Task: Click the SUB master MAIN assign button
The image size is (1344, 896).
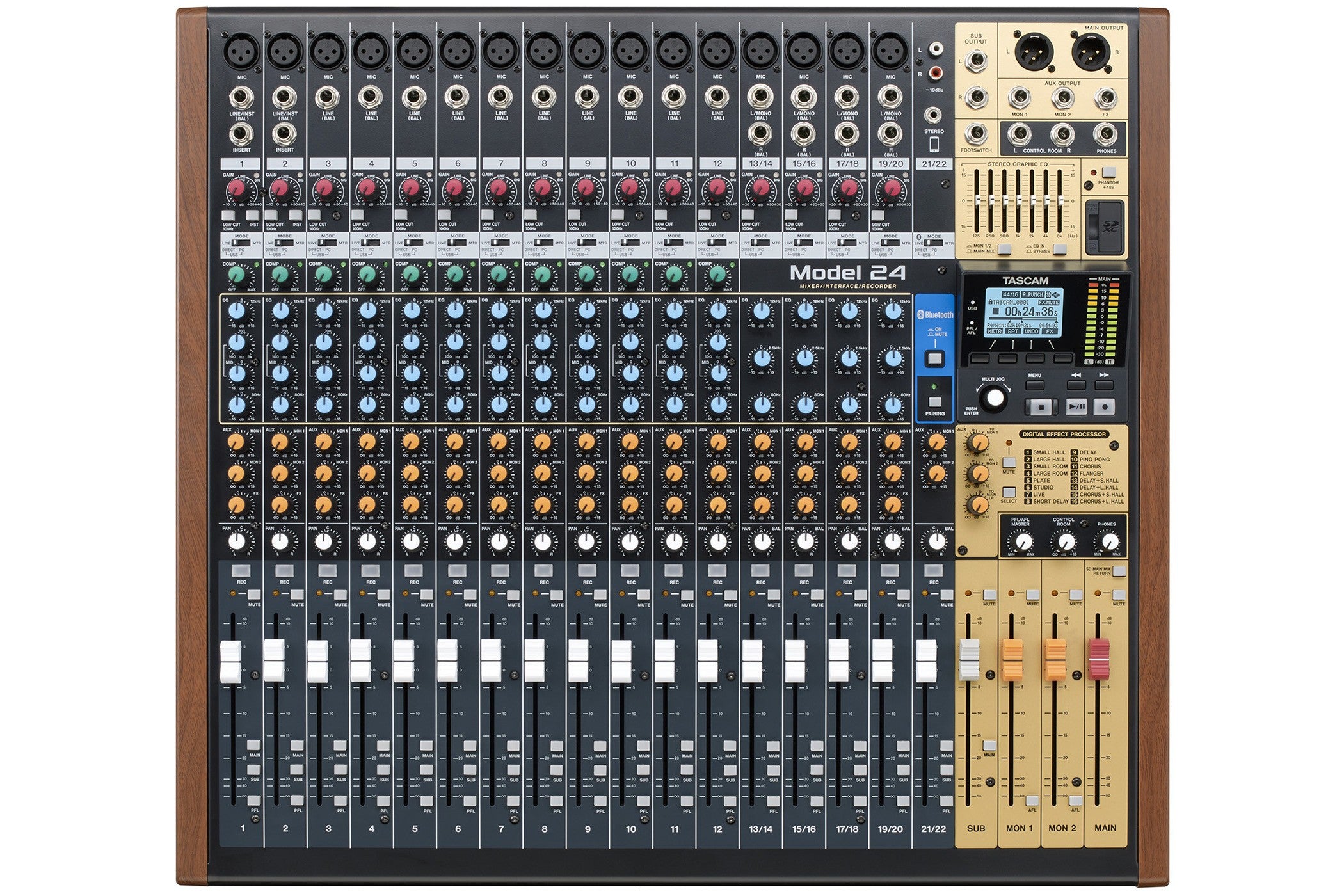Action: pyautogui.click(x=989, y=745)
